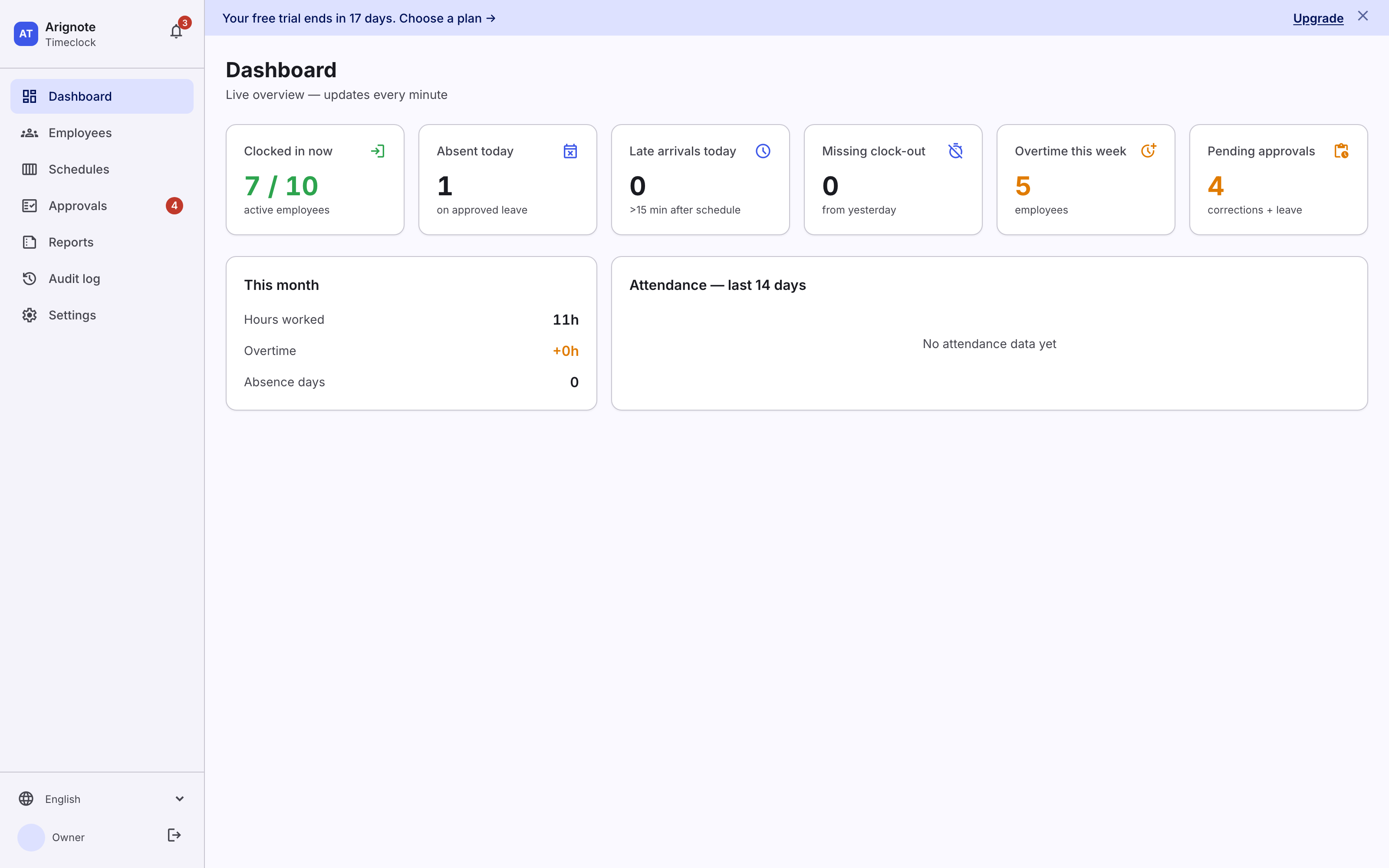Click "Attendance — last 14 days" title
Screen dimensions: 1389x868
tap(718, 285)
